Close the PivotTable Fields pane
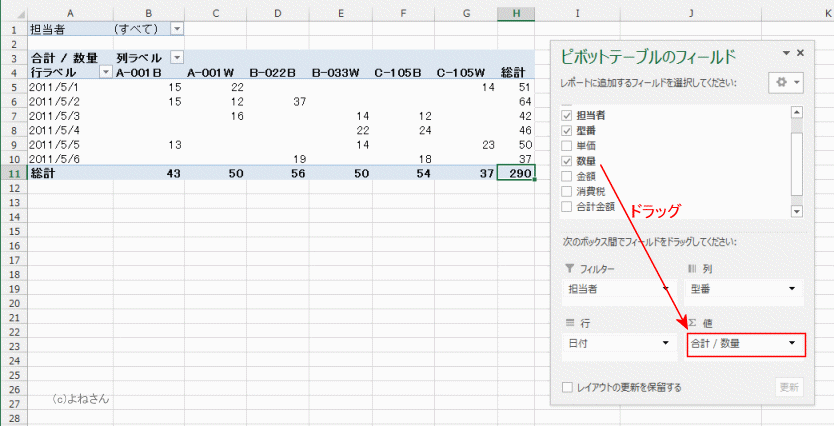This screenshot has height=426, width=834. tap(817, 53)
